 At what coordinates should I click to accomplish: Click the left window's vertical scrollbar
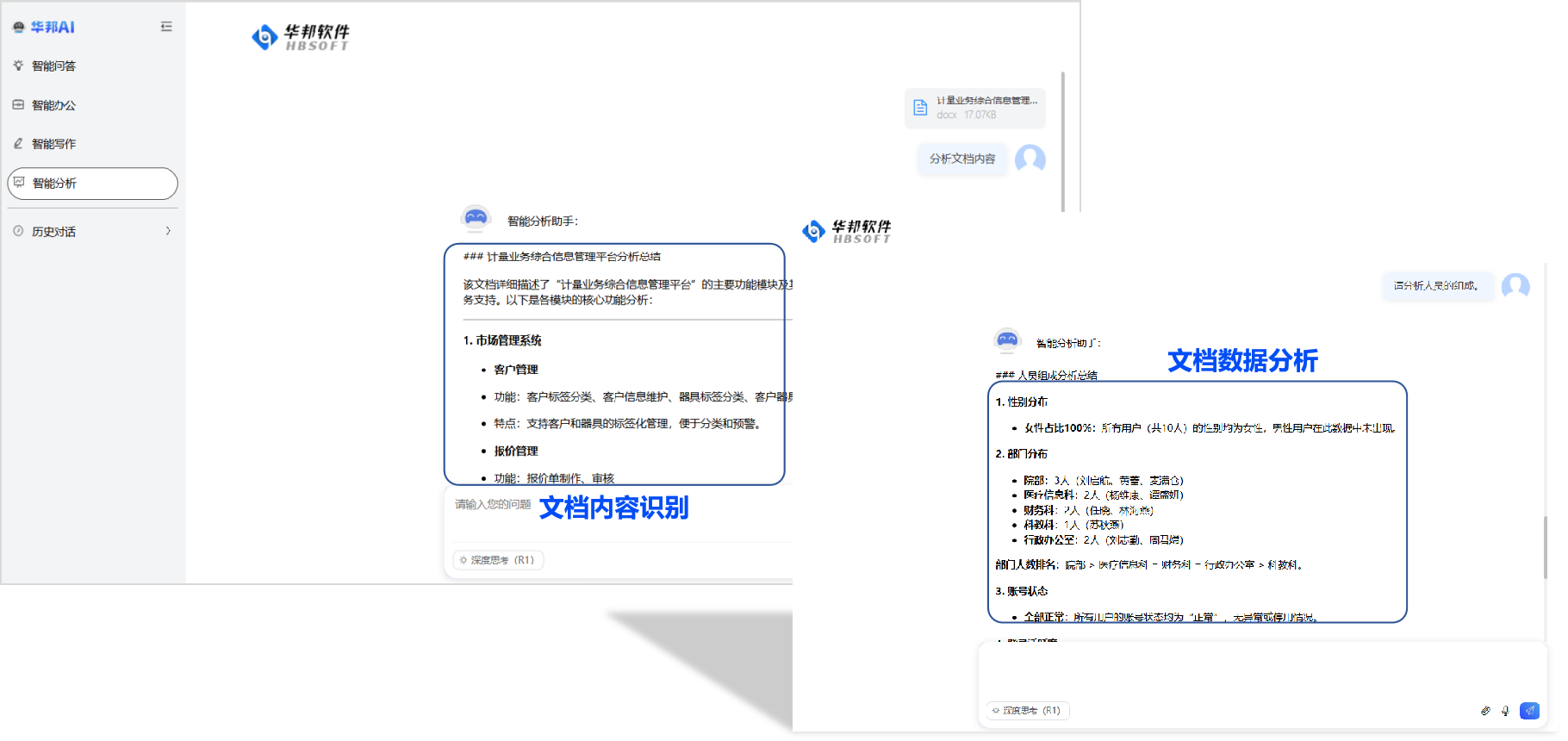coord(1063,140)
